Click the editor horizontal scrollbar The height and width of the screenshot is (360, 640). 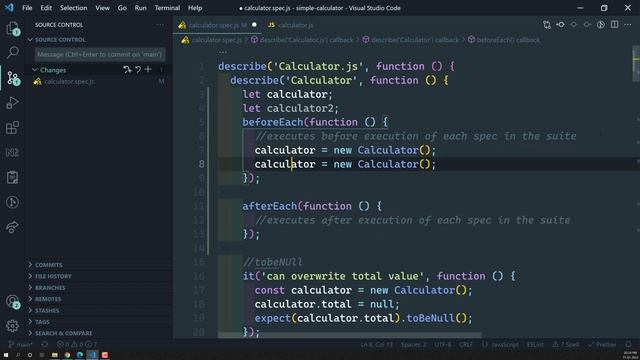tap(349, 335)
